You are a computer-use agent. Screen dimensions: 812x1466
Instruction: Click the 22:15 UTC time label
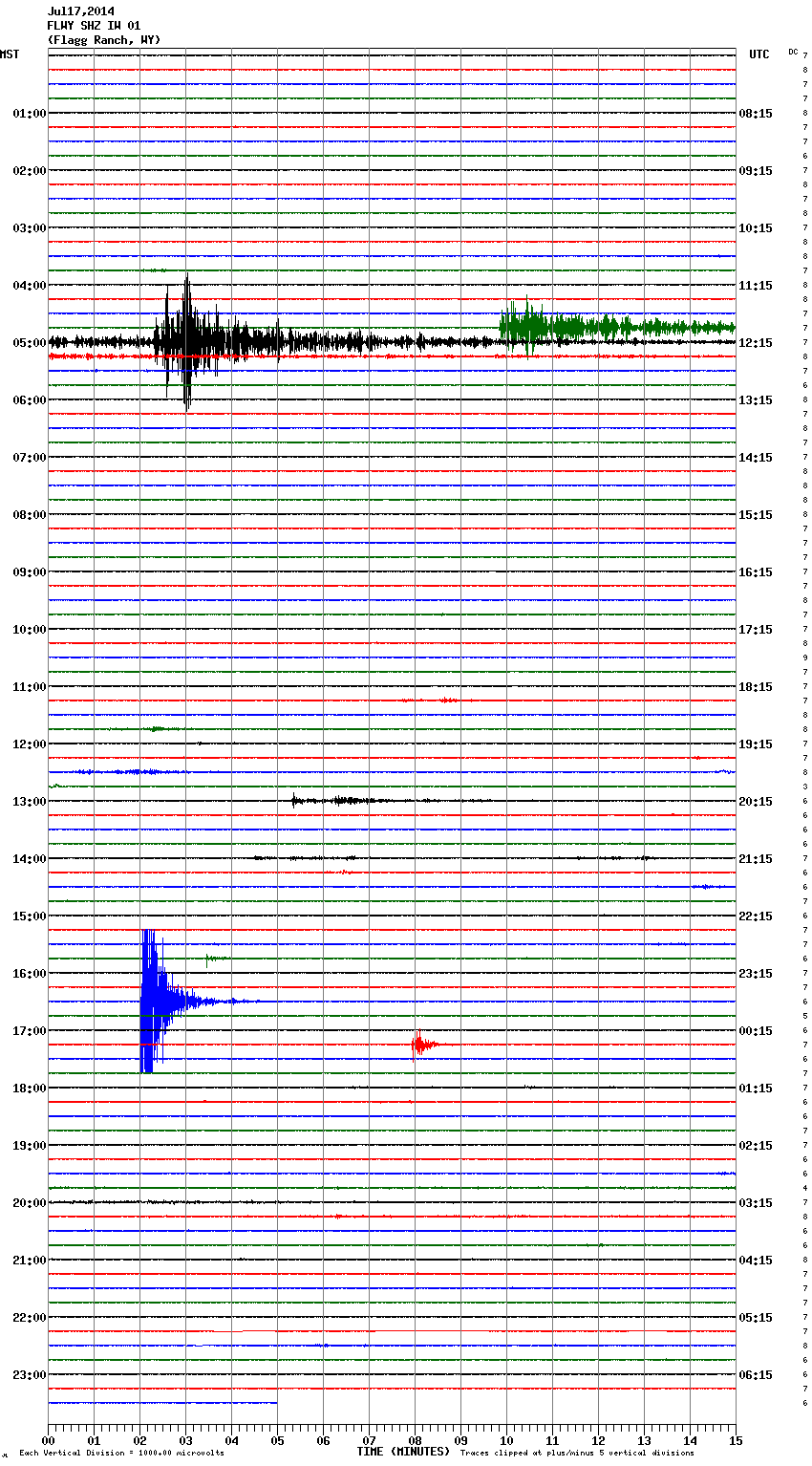click(756, 916)
